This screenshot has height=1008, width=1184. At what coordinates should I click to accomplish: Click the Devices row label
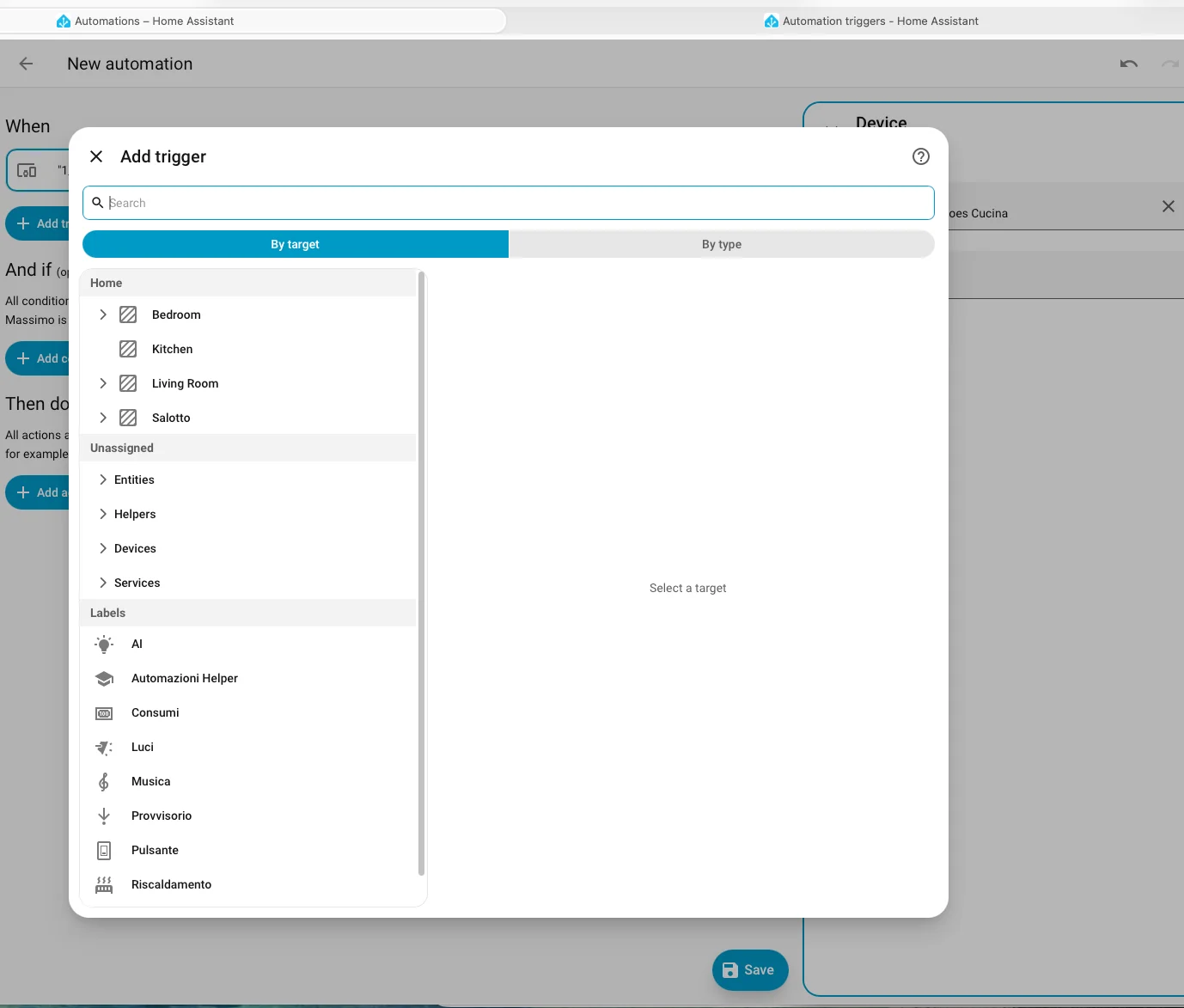pos(135,548)
